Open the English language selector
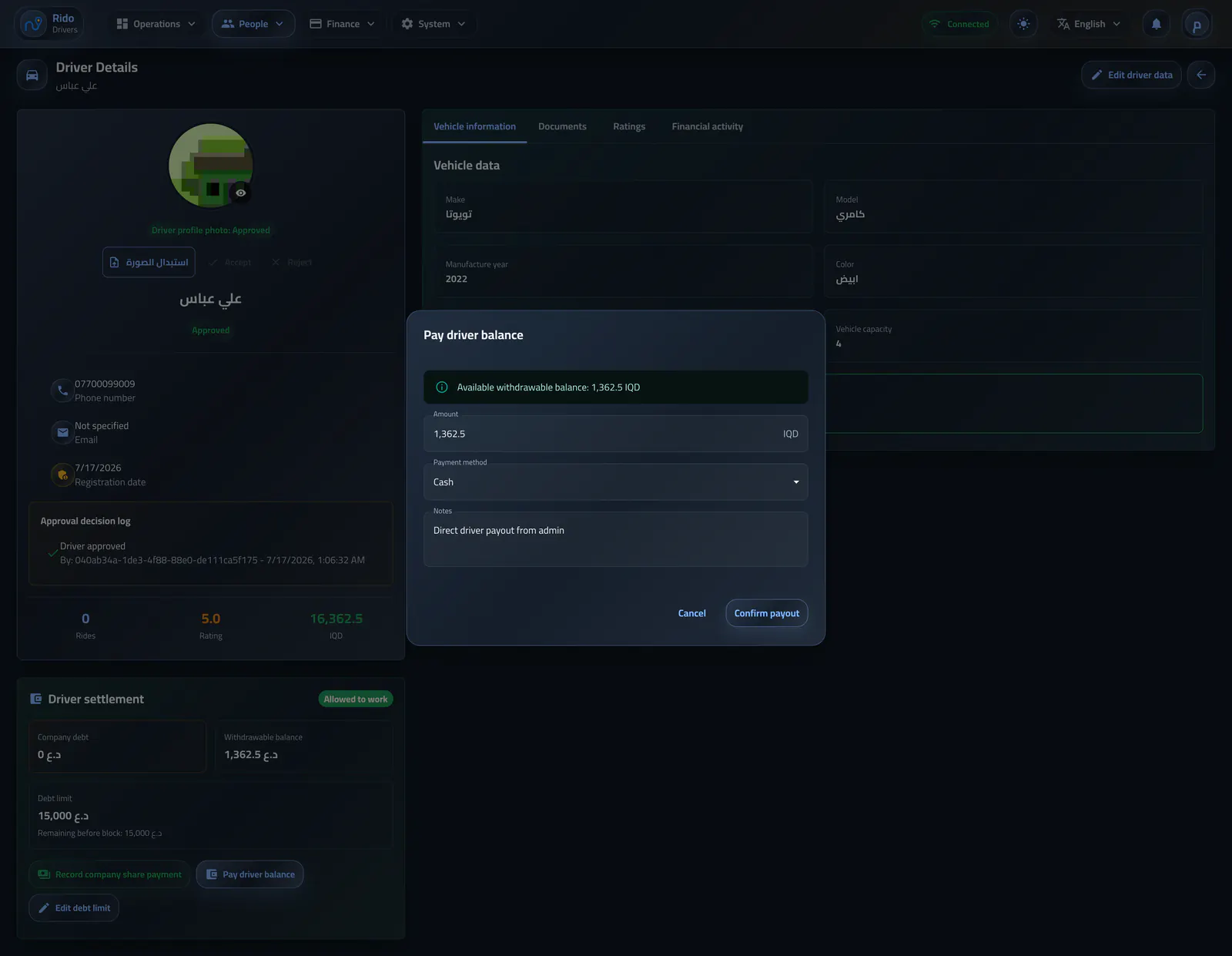 [1089, 24]
